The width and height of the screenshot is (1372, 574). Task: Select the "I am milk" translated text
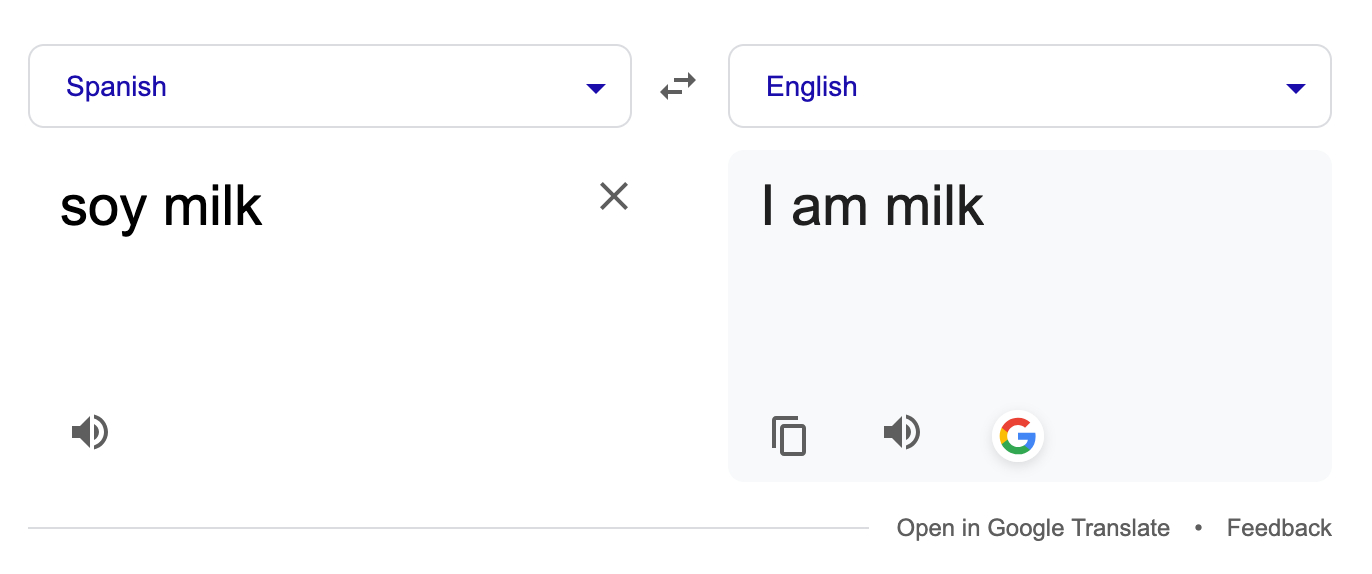point(872,206)
